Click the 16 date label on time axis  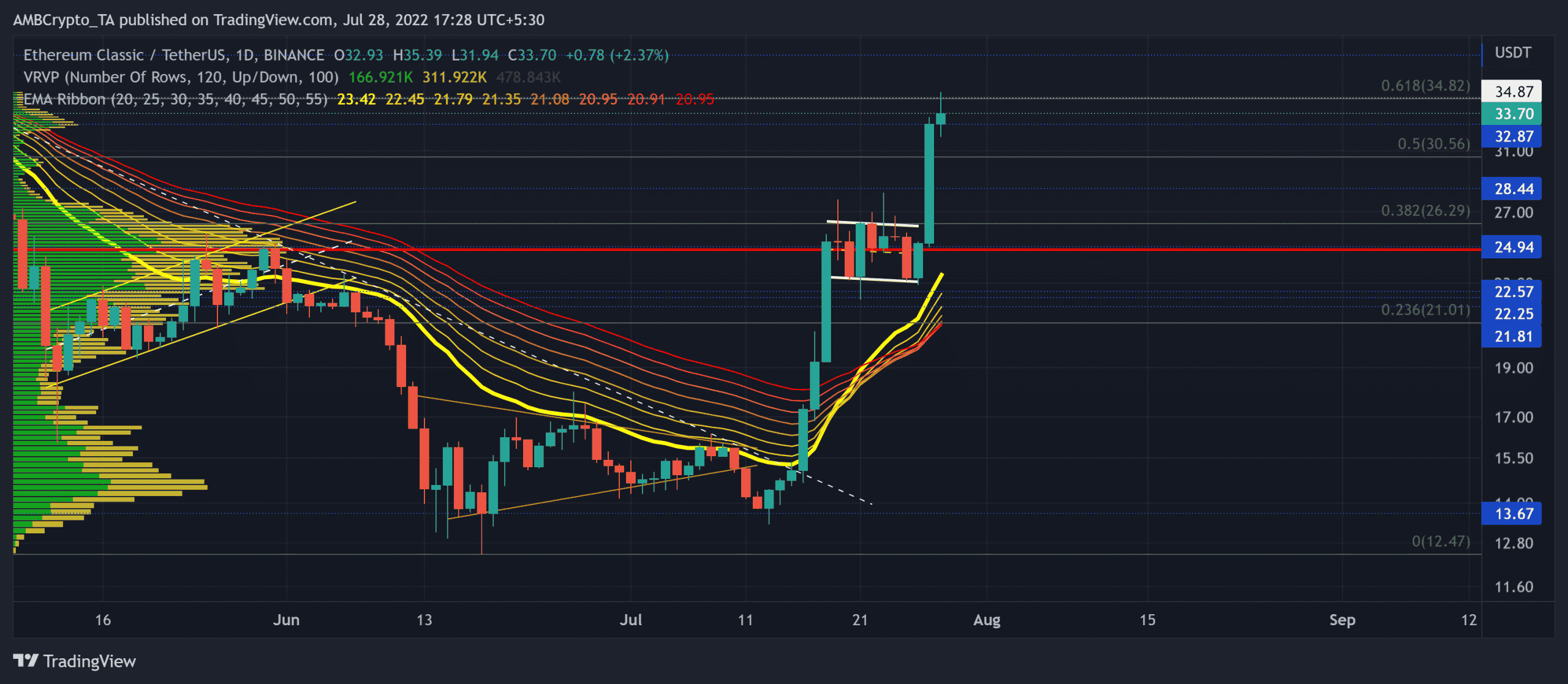tap(103, 620)
